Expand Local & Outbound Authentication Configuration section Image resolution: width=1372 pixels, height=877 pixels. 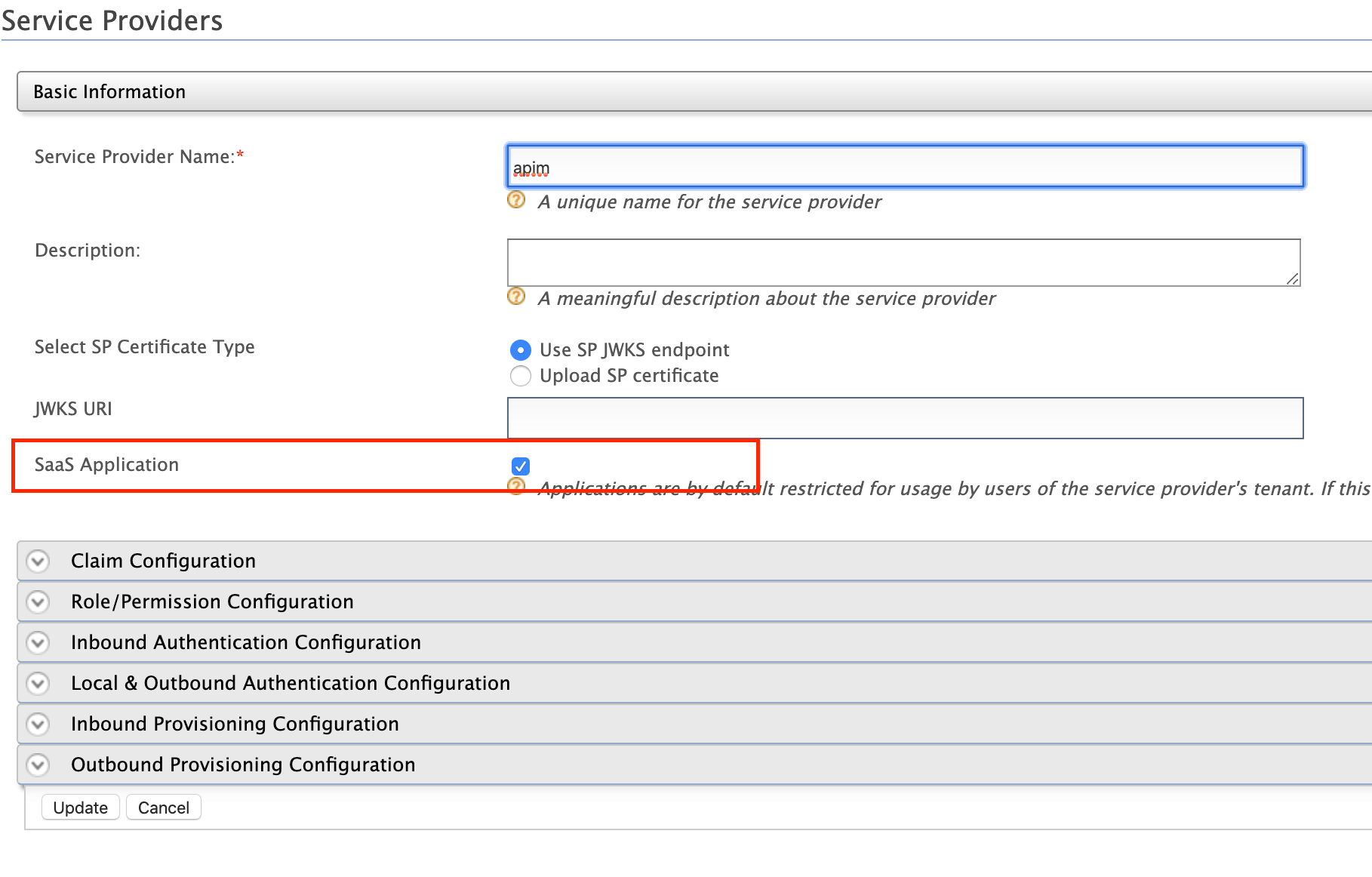tap(290, 683)
